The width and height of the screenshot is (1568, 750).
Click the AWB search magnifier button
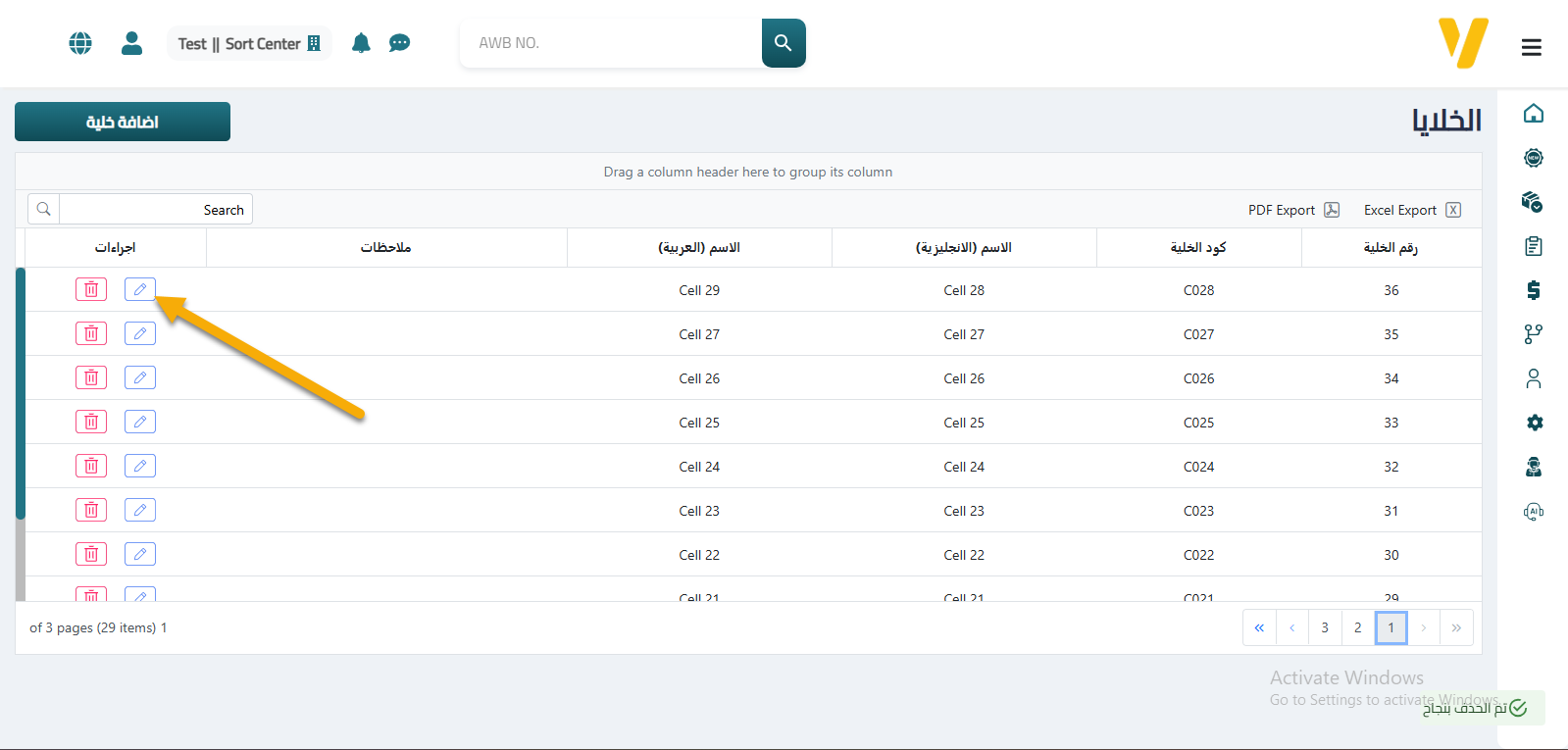(783, 43)
